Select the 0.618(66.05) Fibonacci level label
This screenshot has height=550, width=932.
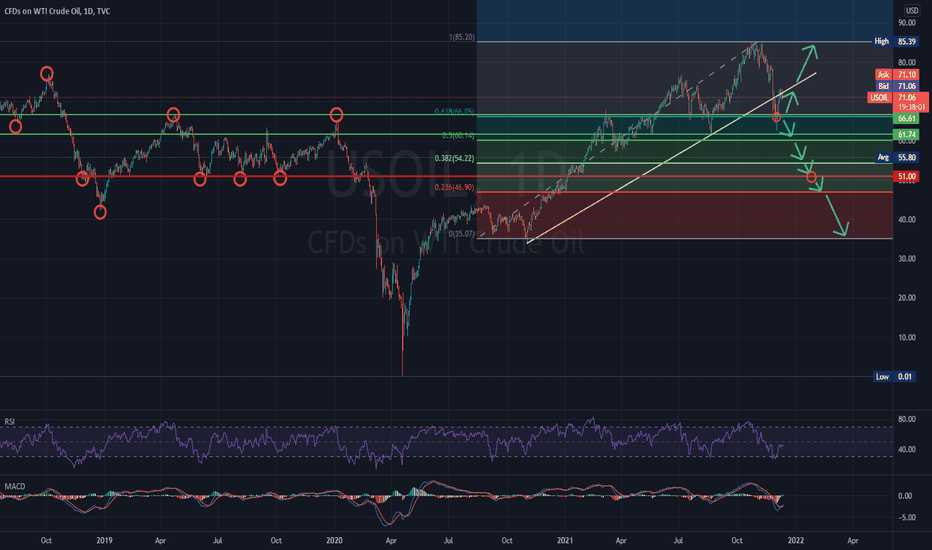[454, 111]
